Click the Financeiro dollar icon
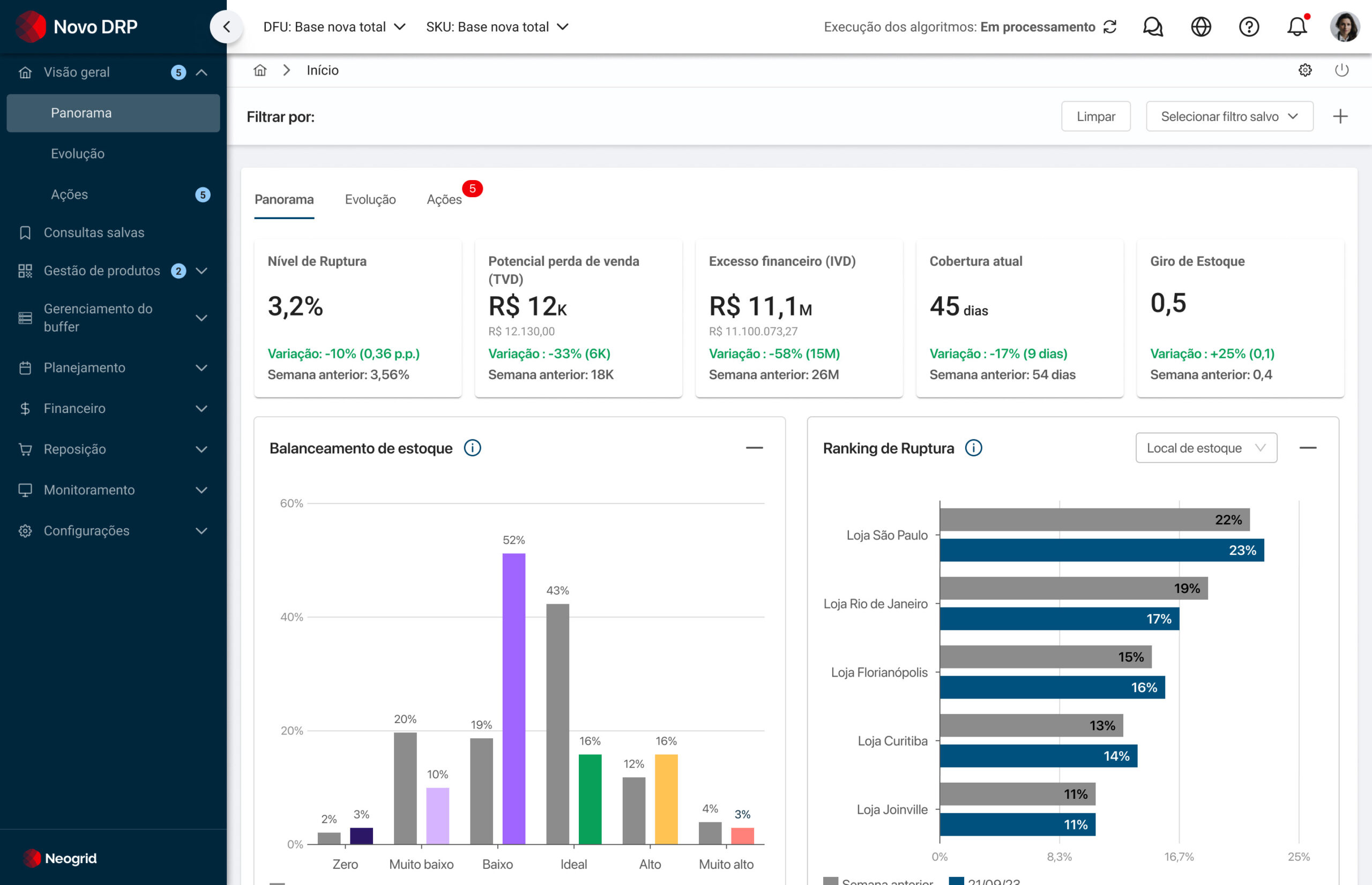1372x885 pixels. pyautogui.click(x=25, y=409)
